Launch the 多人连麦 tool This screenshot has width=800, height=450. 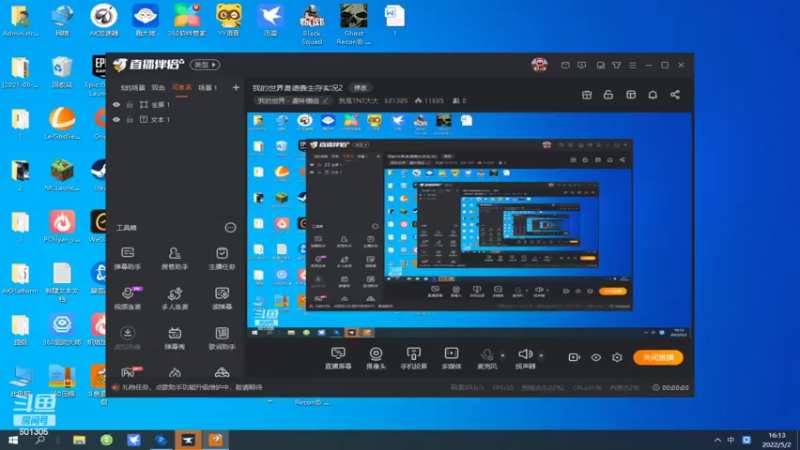[x=174, y=298]
